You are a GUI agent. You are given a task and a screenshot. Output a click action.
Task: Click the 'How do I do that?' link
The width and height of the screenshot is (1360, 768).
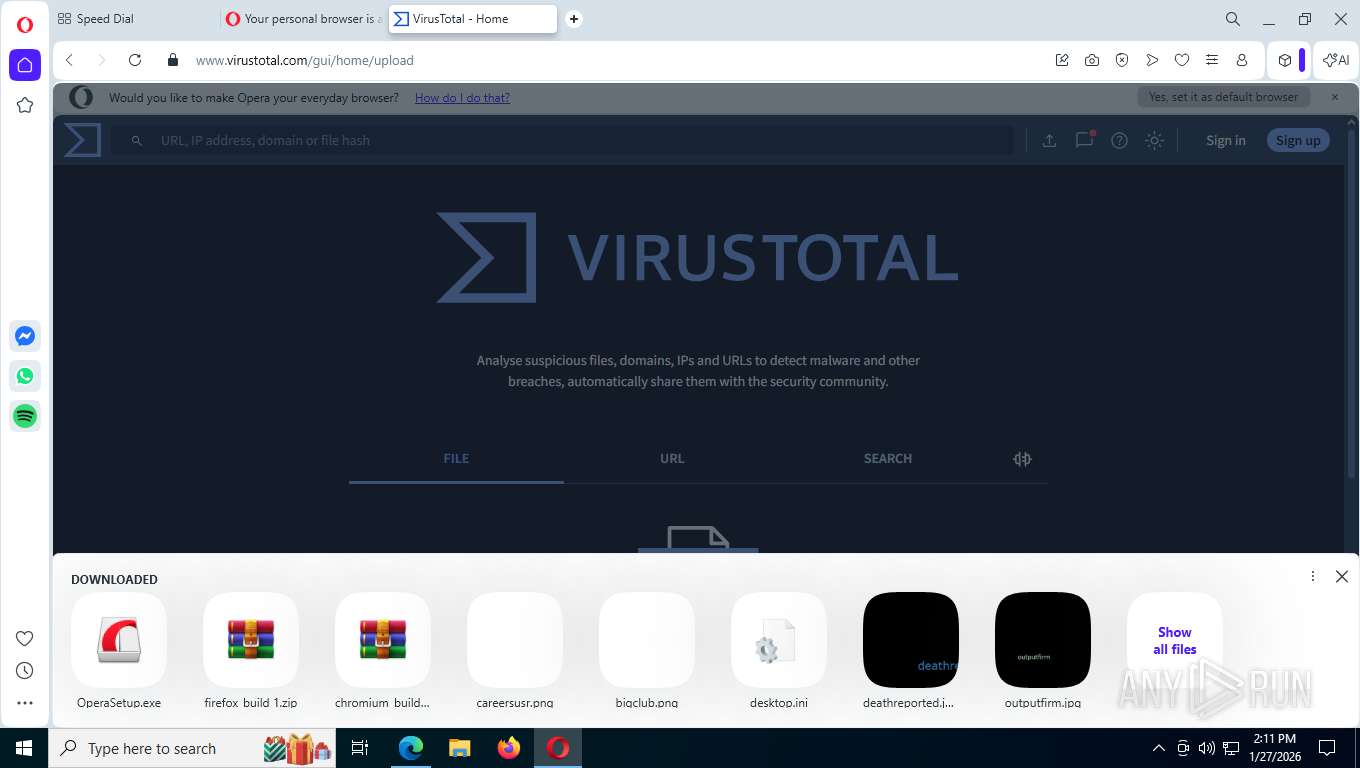click(x=462, y=98)
